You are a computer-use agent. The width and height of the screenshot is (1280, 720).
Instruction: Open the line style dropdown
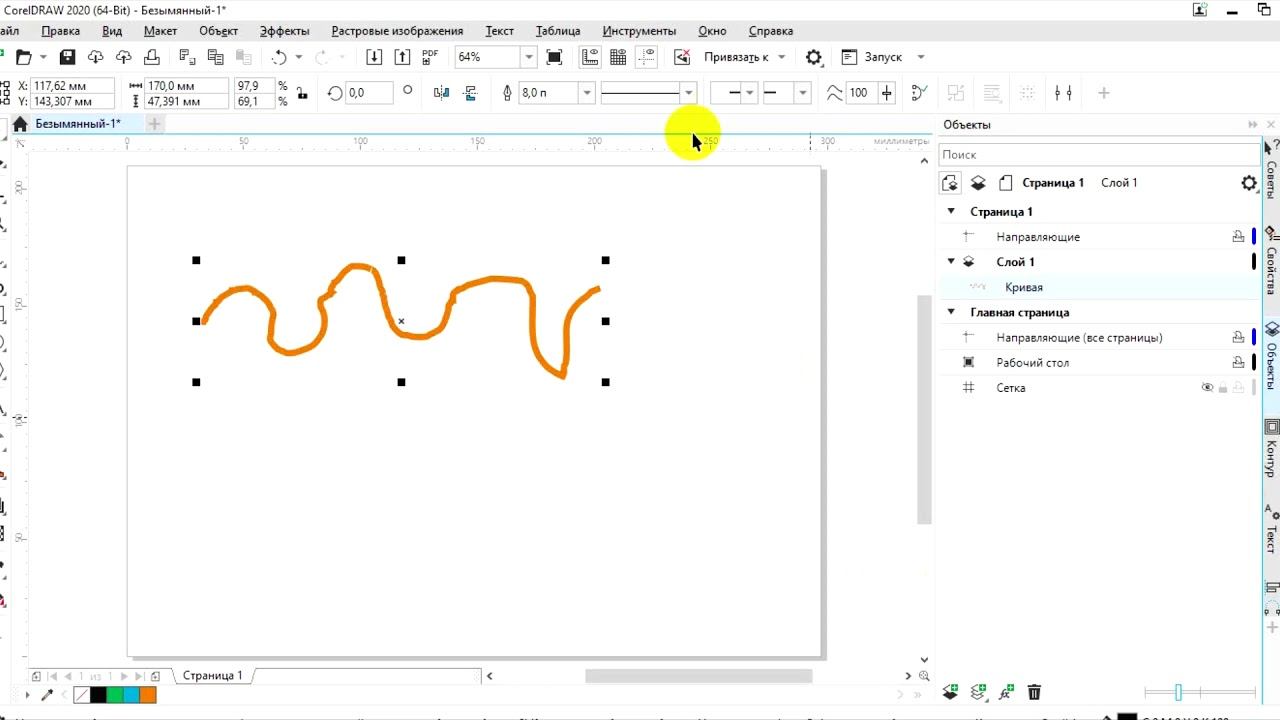[x=689, y=93]
